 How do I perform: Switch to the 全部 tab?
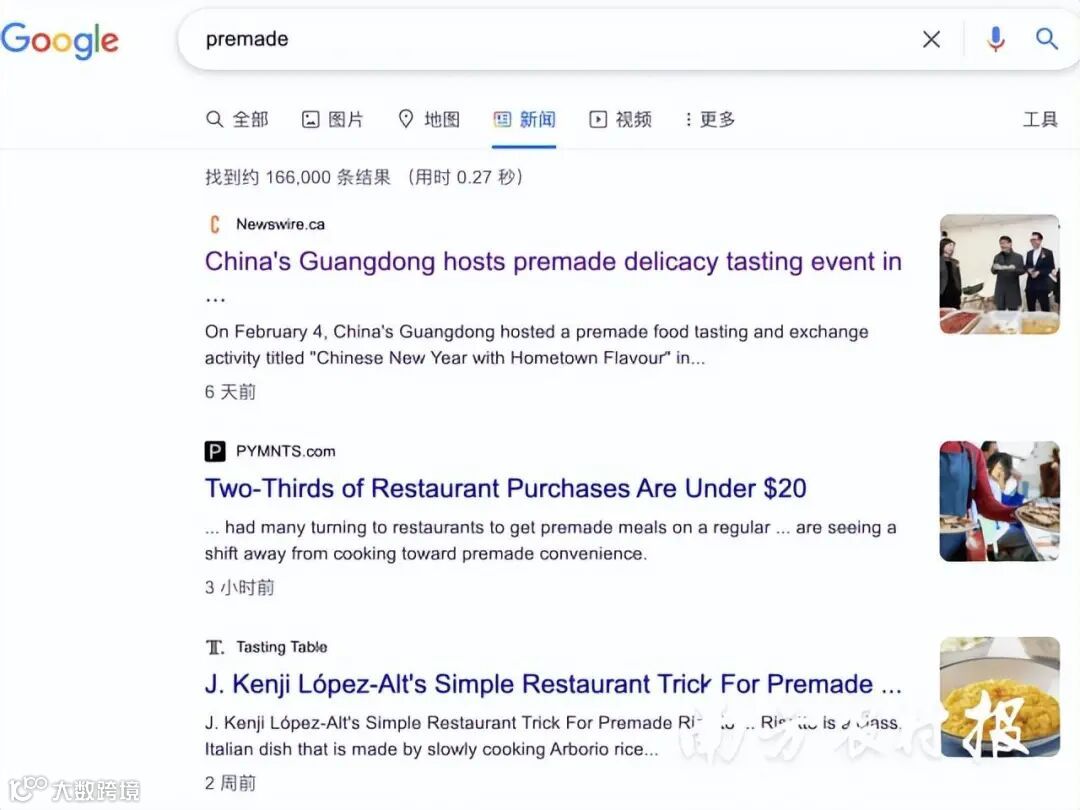[x=237, y=119]
